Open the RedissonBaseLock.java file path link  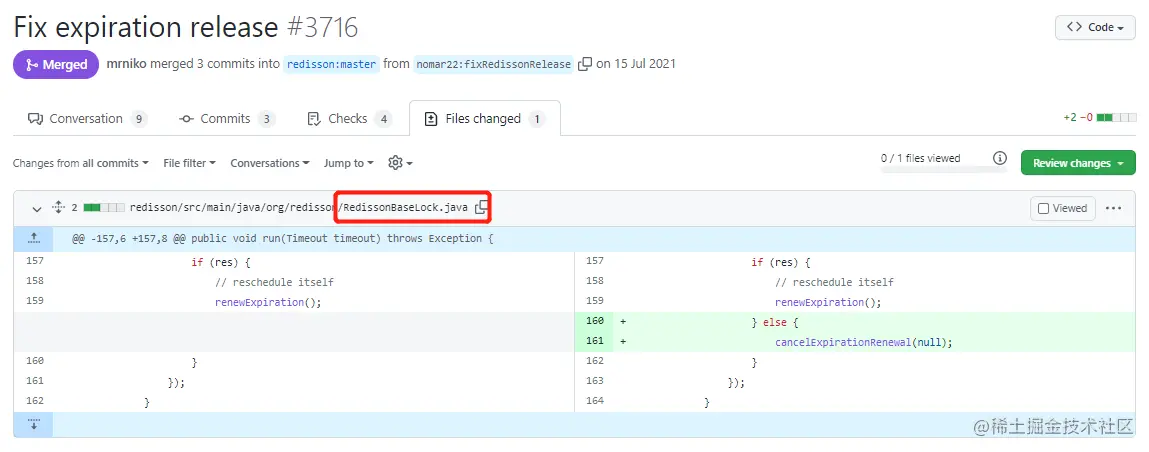tap(298, 208)
